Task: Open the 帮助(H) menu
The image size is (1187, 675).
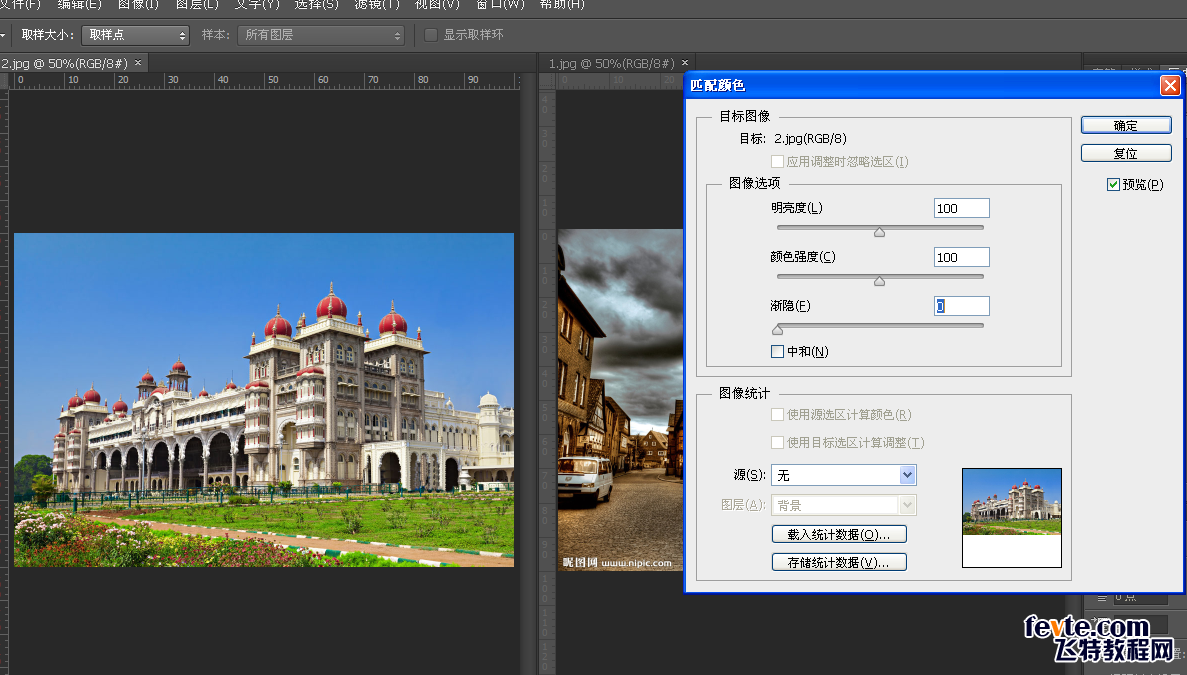Action: coord(562,5)
